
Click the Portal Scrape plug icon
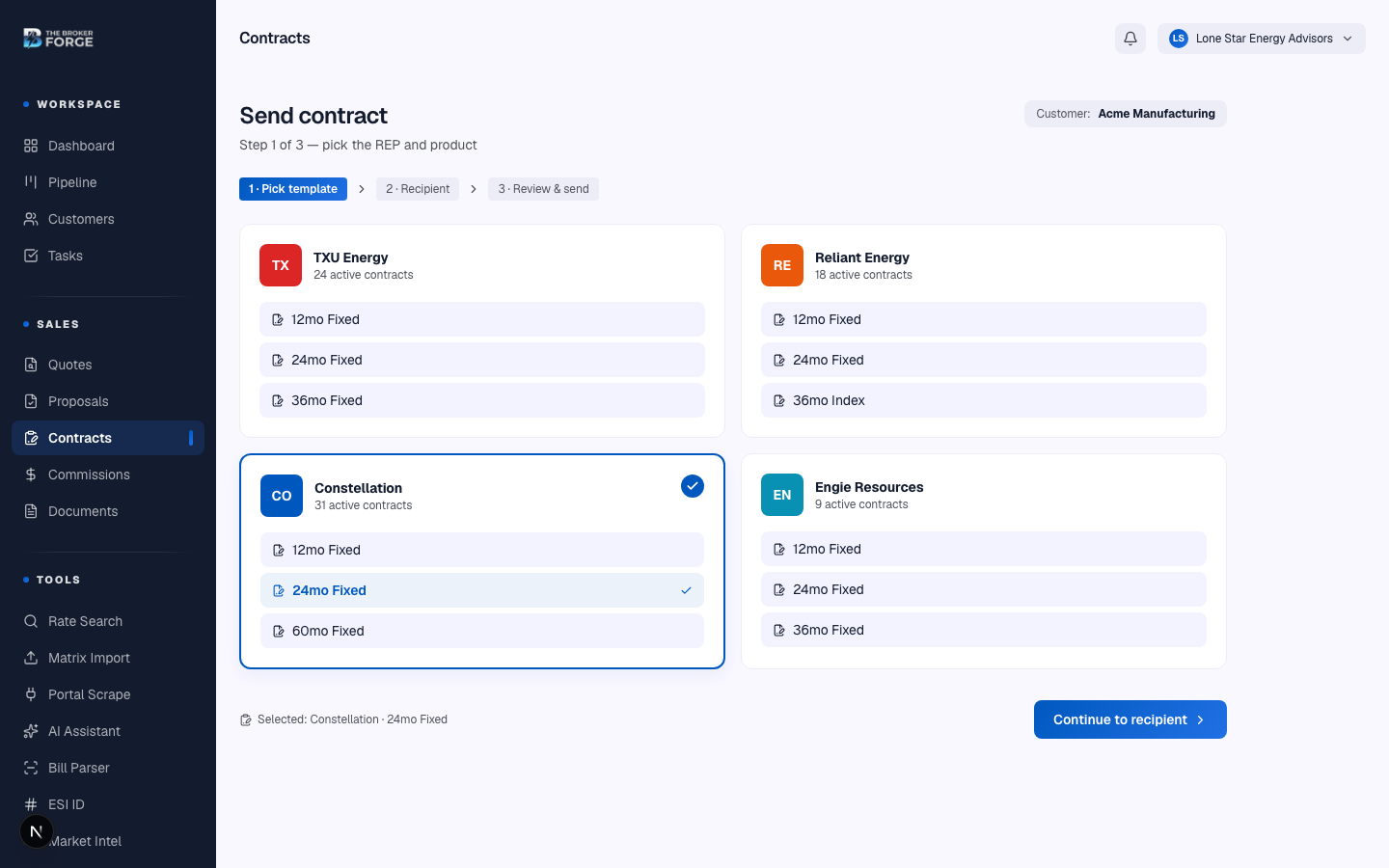[x=31, y=694]
